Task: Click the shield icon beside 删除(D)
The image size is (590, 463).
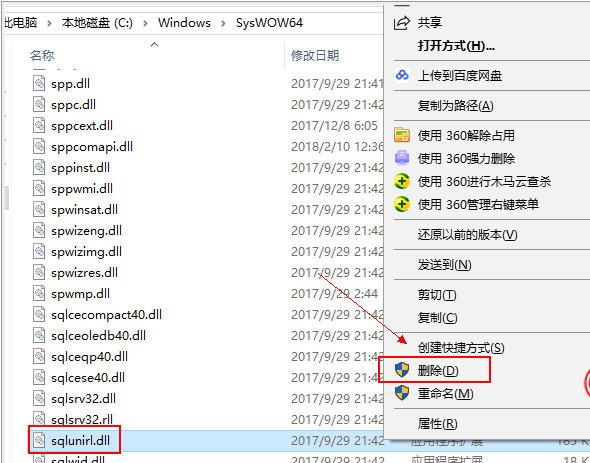Action: pos(401,370)
